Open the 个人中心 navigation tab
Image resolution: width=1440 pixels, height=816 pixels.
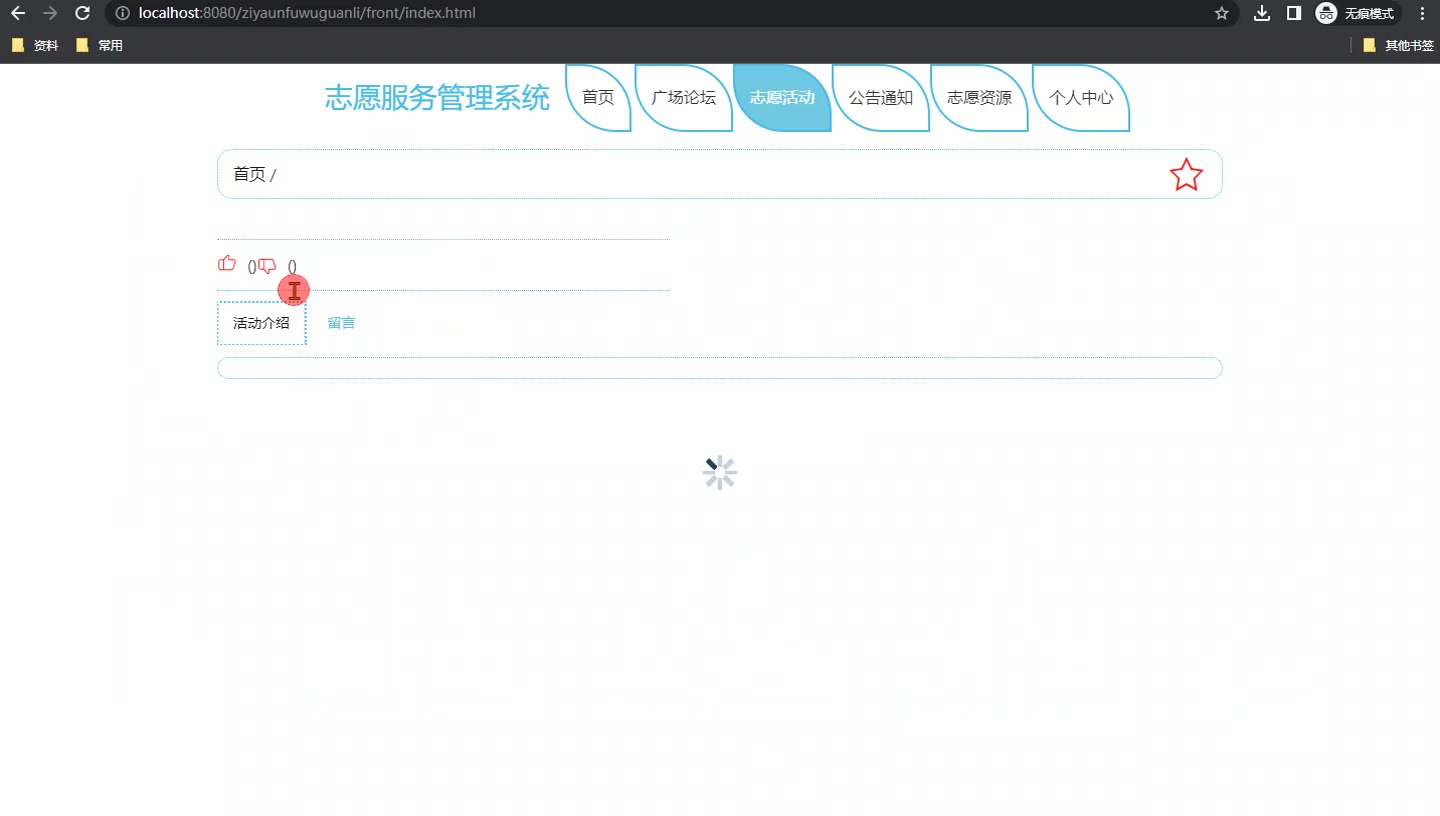pos(1081,98)
